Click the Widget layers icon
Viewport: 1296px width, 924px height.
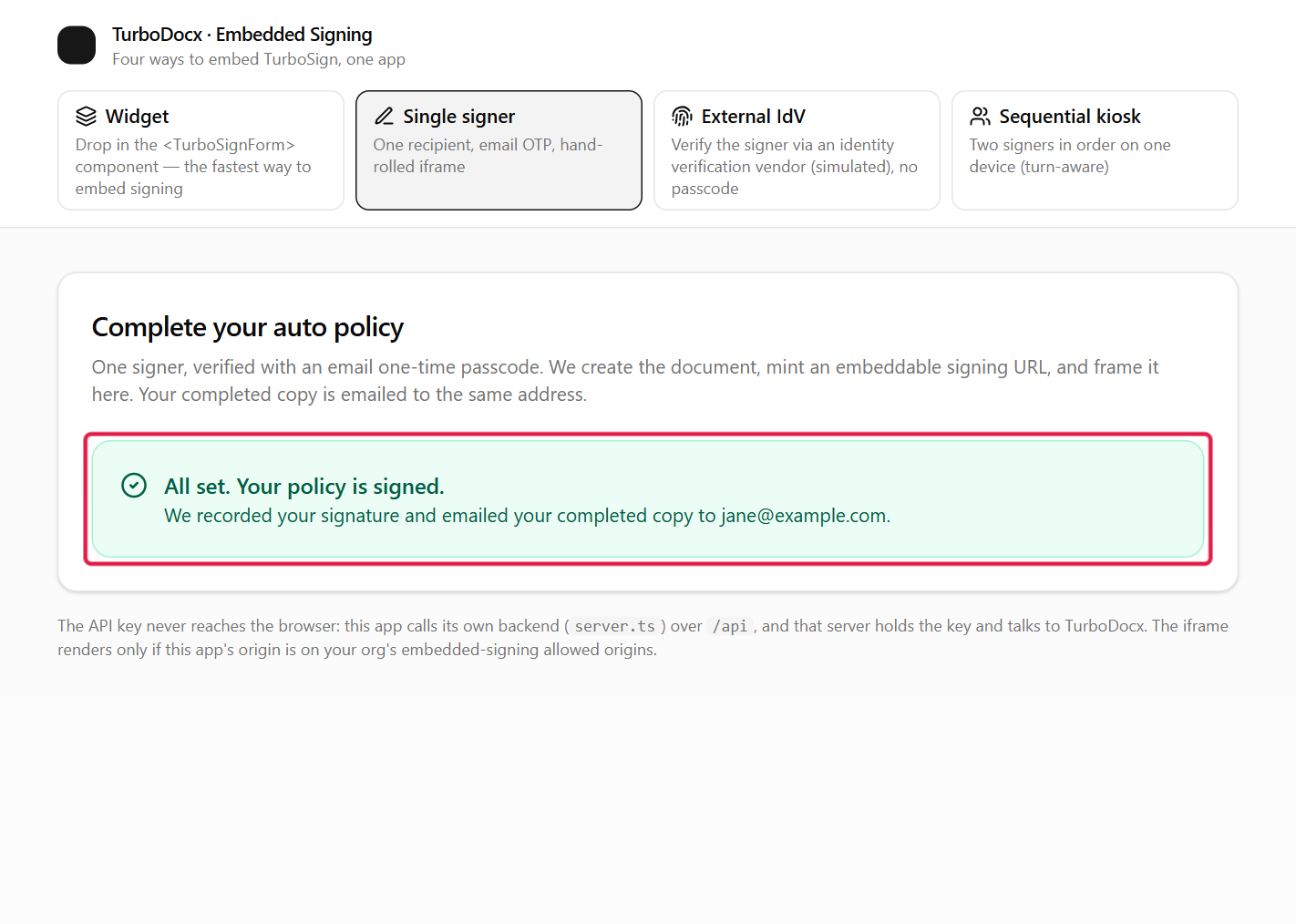point(86,117)
